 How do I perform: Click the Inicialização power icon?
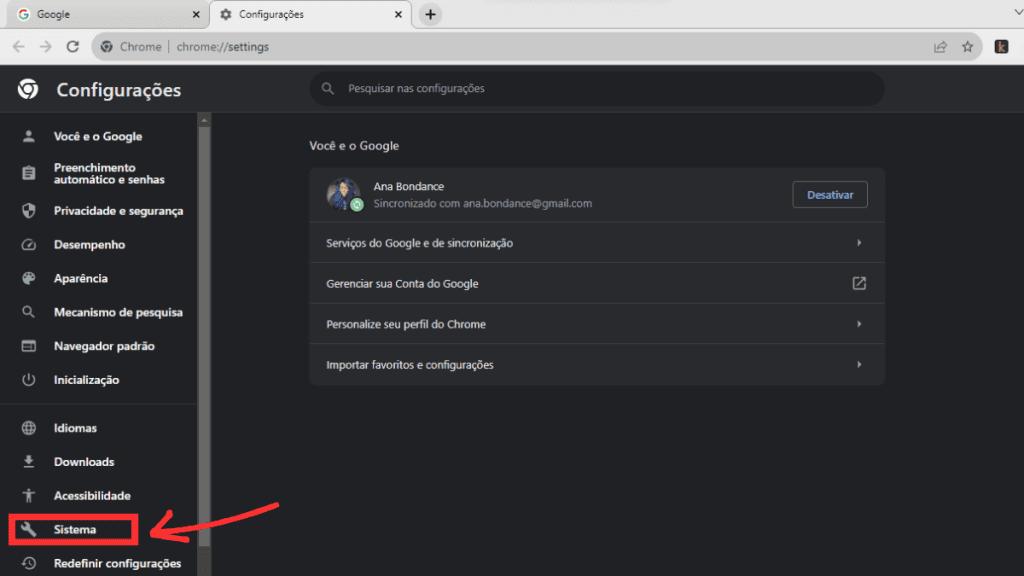pos(30,379)
